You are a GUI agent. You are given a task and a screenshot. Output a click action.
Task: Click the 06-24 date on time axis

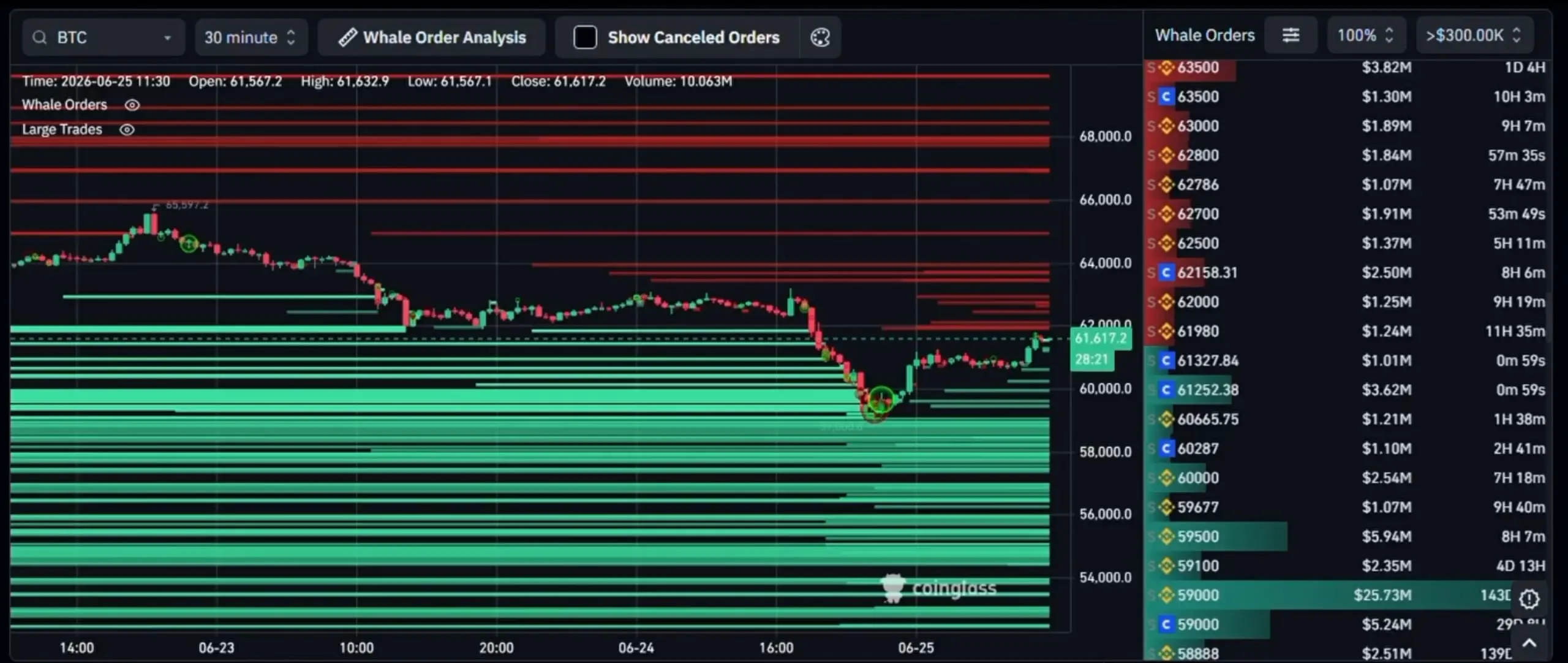[x=636, y=648]
